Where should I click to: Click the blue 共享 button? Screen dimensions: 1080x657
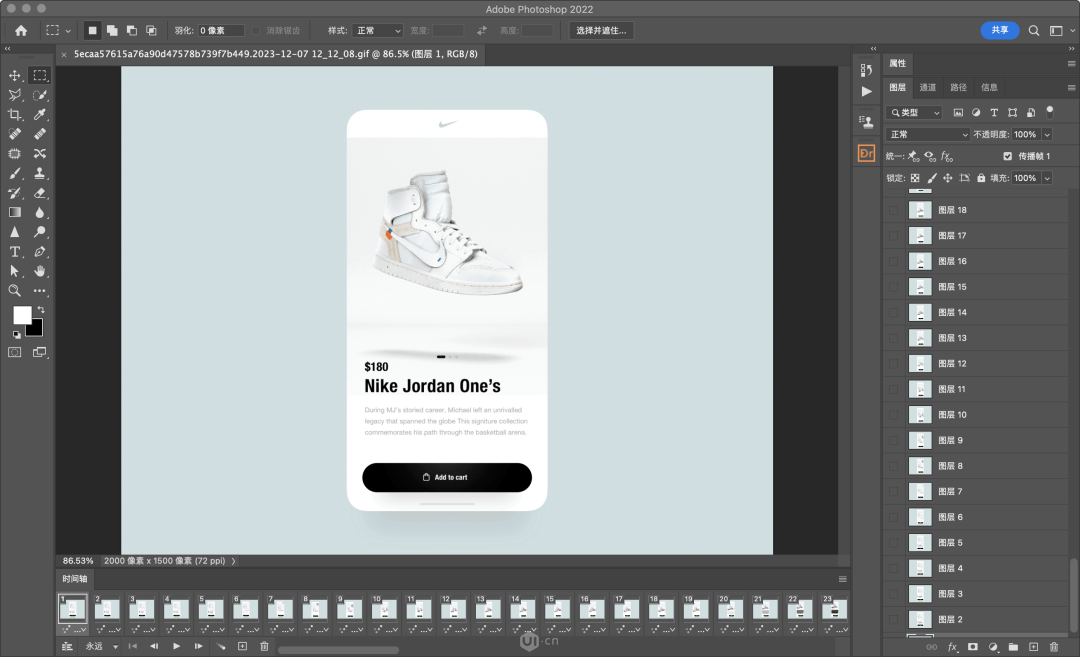point(999,30)
